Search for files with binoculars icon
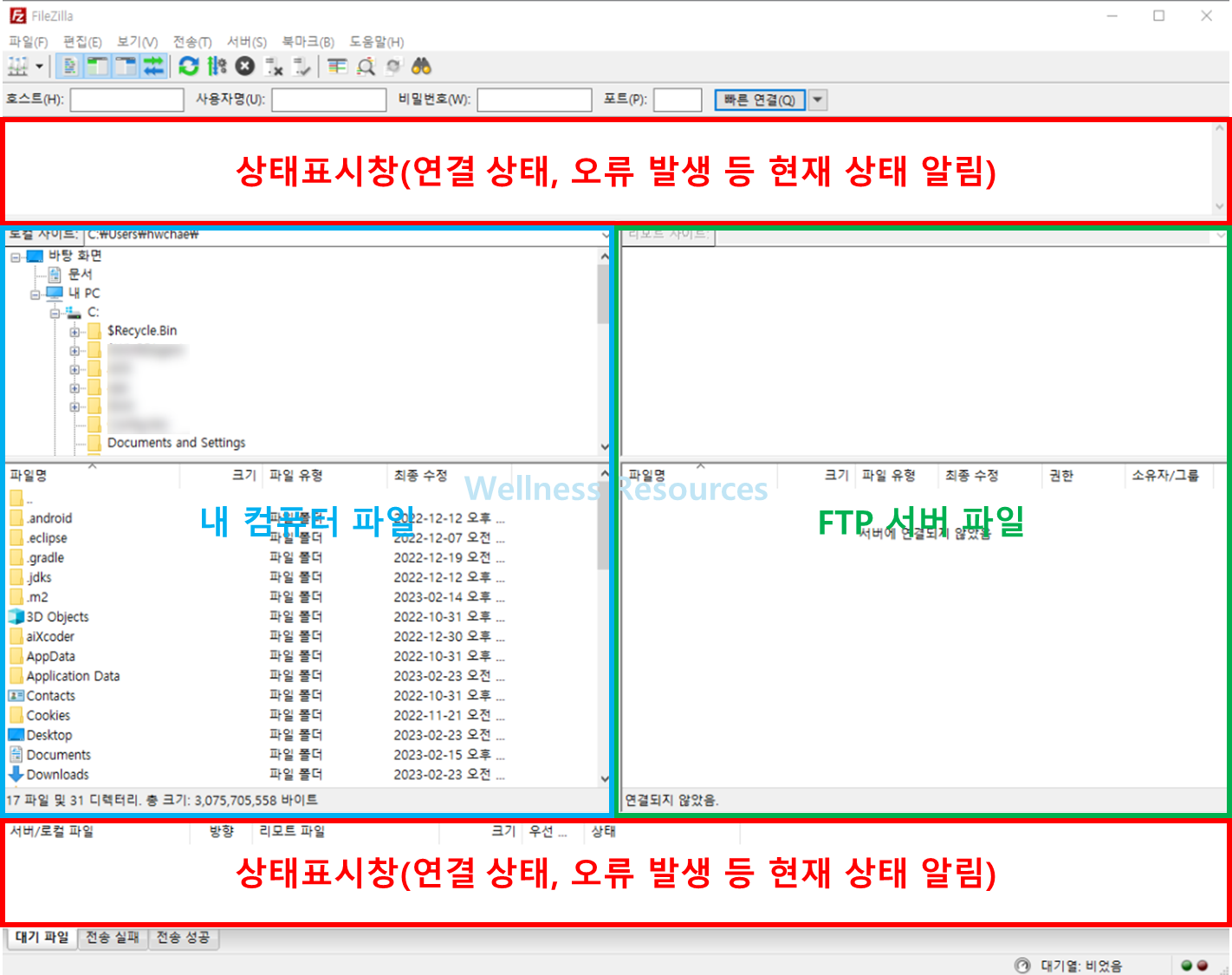The image size is (1232, 975). click(421, 67)
